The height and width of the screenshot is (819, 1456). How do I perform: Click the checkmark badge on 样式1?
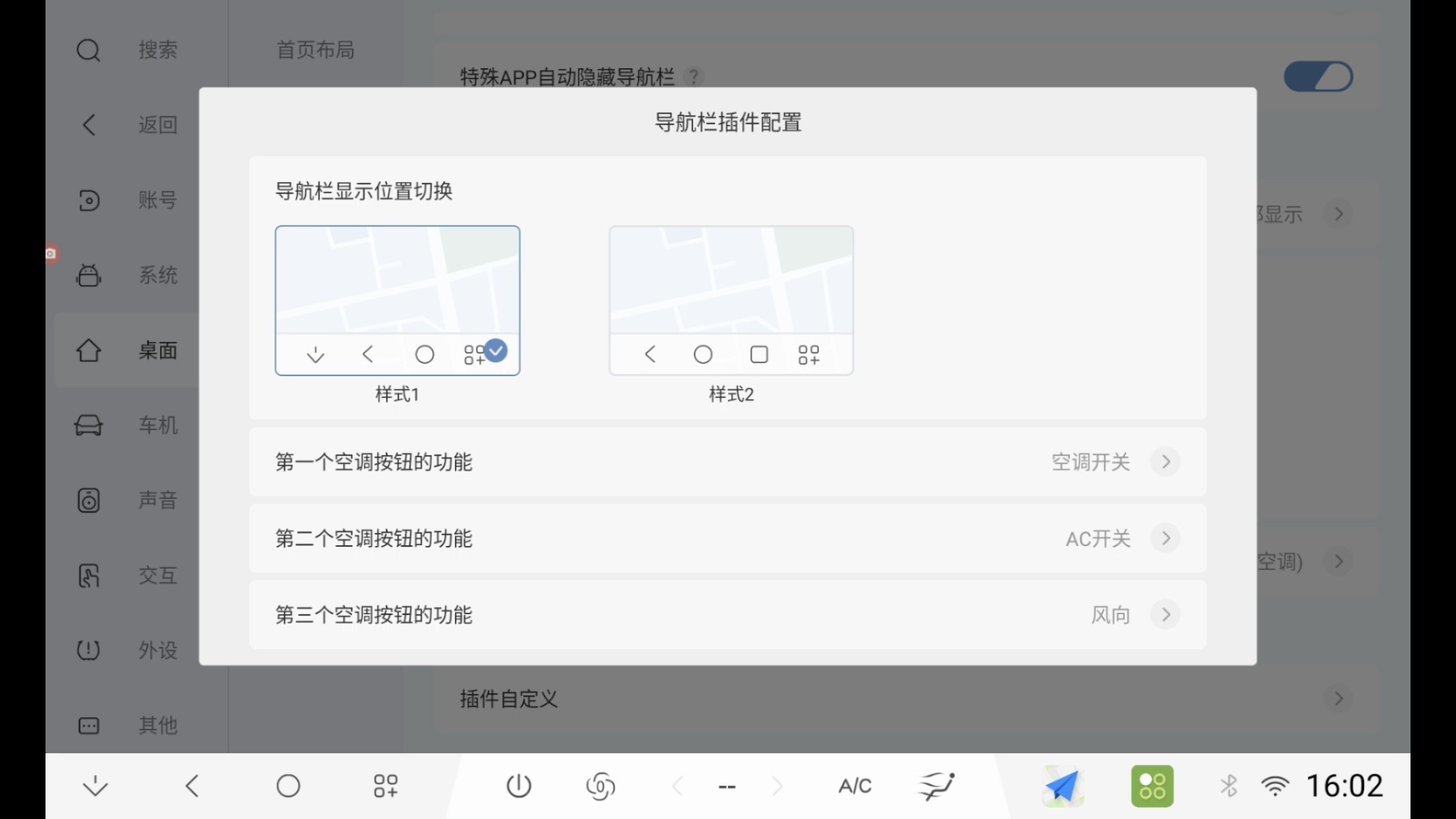(496, 350)
